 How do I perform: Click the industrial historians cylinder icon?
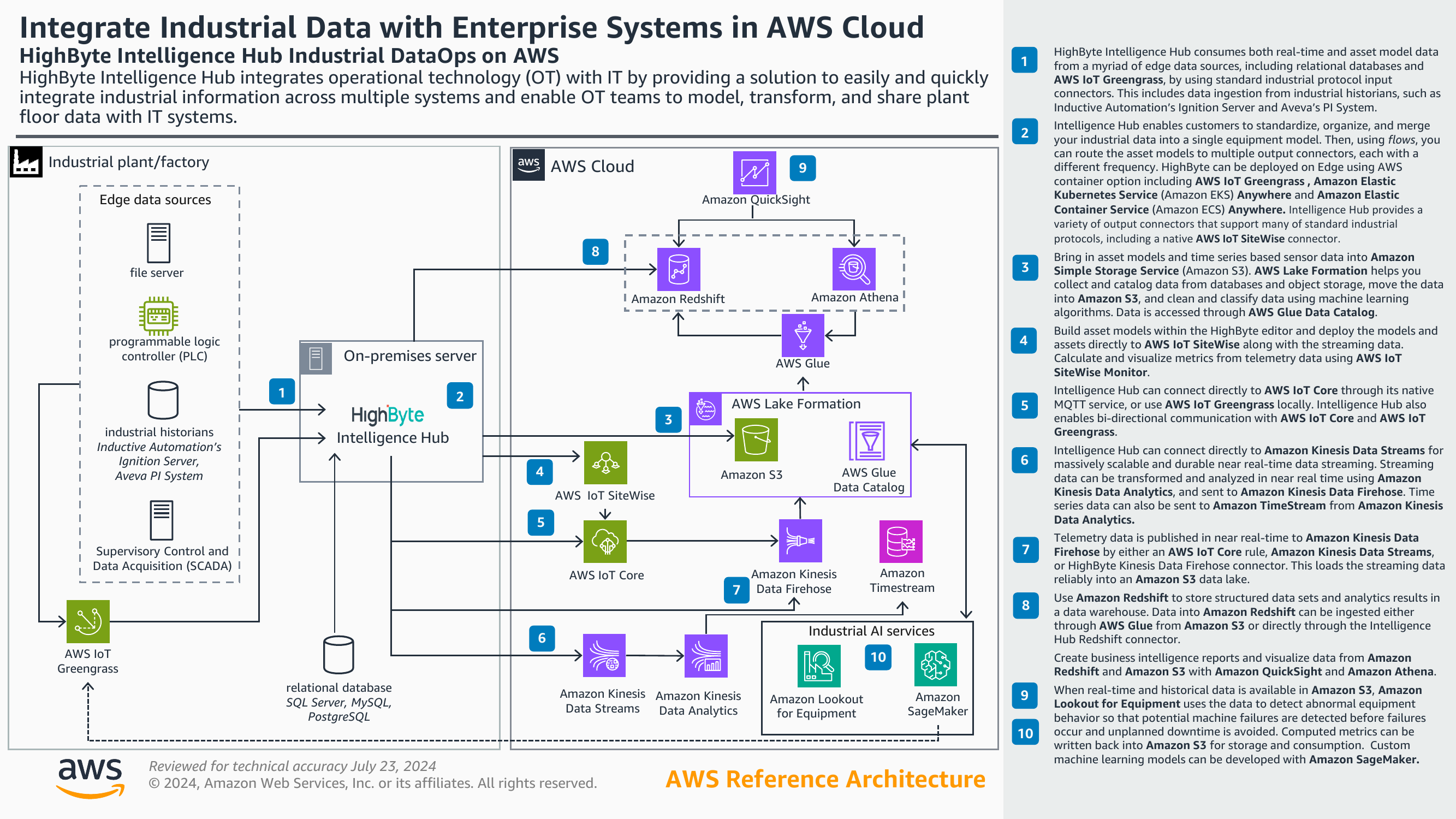click(163, 400)
